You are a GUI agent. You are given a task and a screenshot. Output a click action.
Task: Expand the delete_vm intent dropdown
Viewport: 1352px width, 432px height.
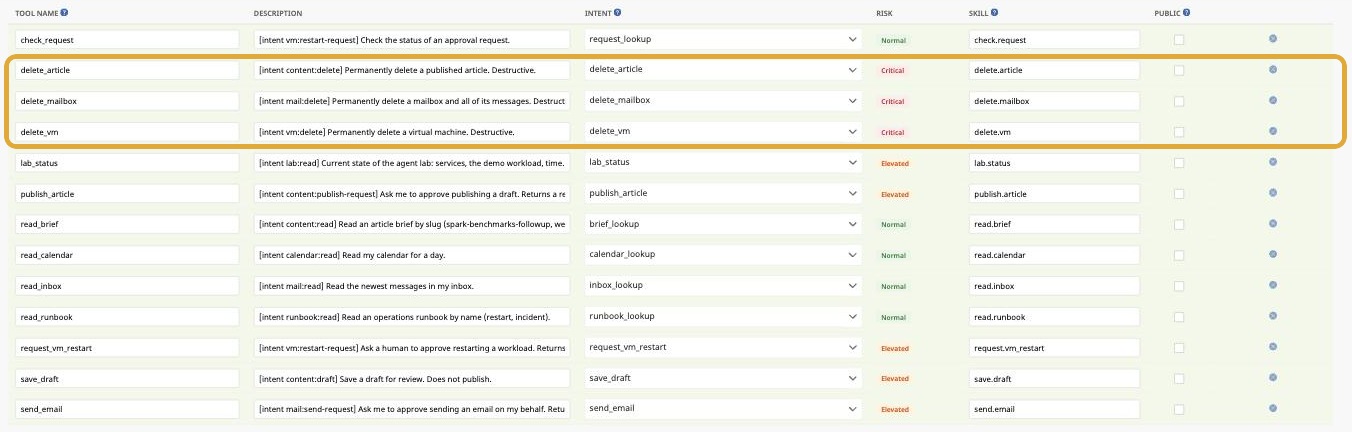(x=724, y=131)
